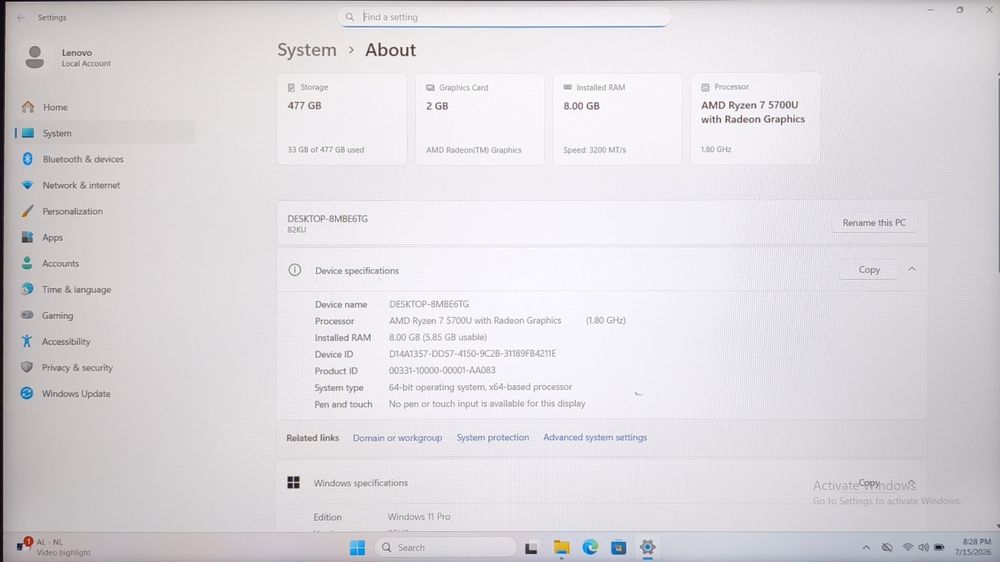The height and width of the screenshot is (562, 1000).
Task: Click the volume speaker tray icon
Action: (923, 547)
